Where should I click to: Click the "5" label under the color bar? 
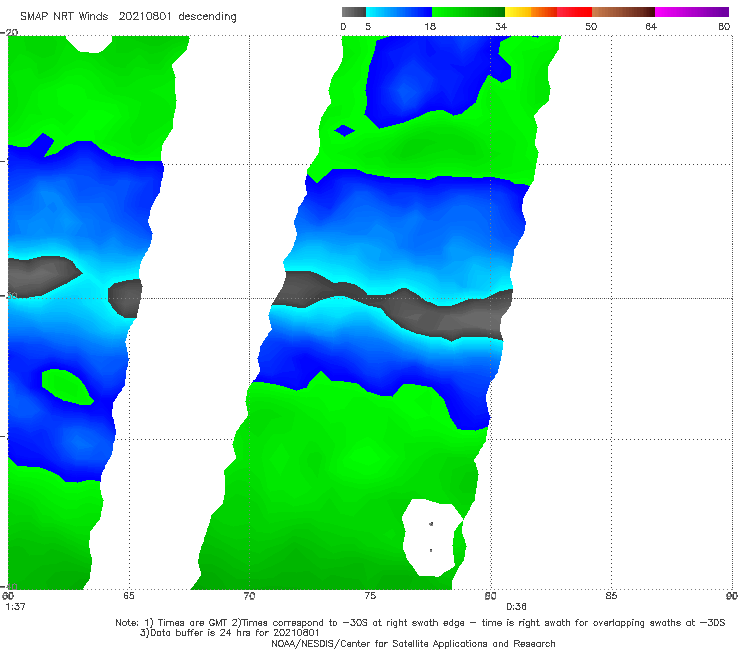point(368,26)
